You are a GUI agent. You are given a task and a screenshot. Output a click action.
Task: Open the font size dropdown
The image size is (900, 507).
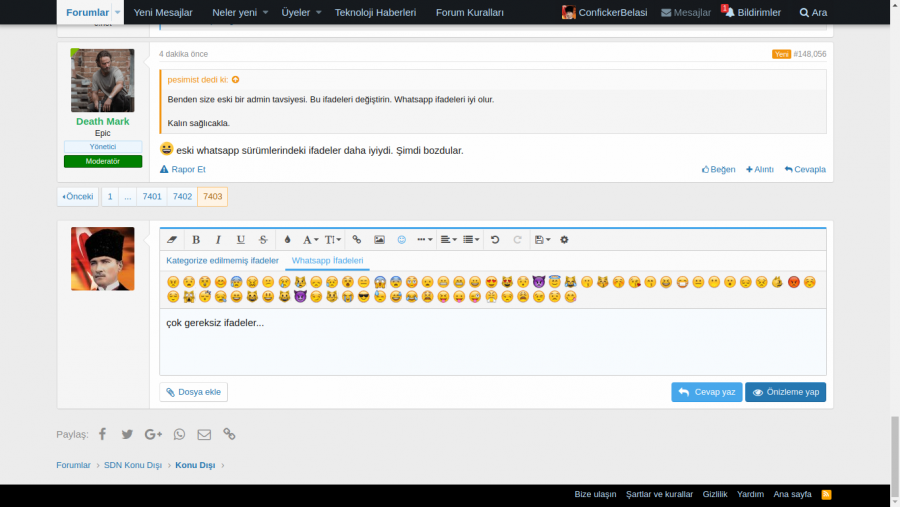tap(333, 239)
